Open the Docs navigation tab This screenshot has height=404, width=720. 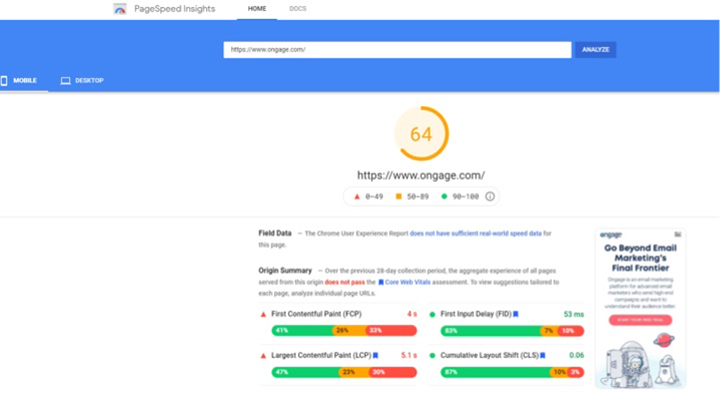coord(298,9)
